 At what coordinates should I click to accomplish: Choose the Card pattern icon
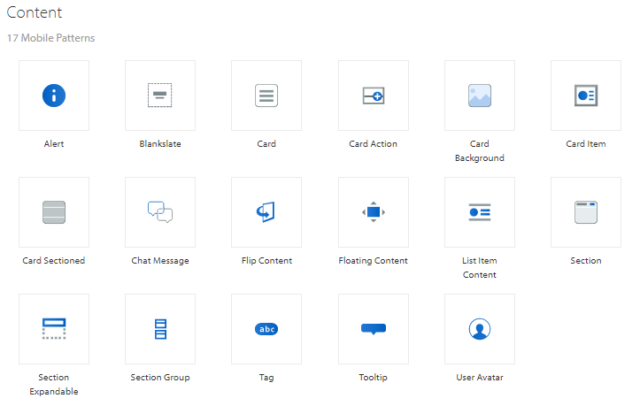267,95
